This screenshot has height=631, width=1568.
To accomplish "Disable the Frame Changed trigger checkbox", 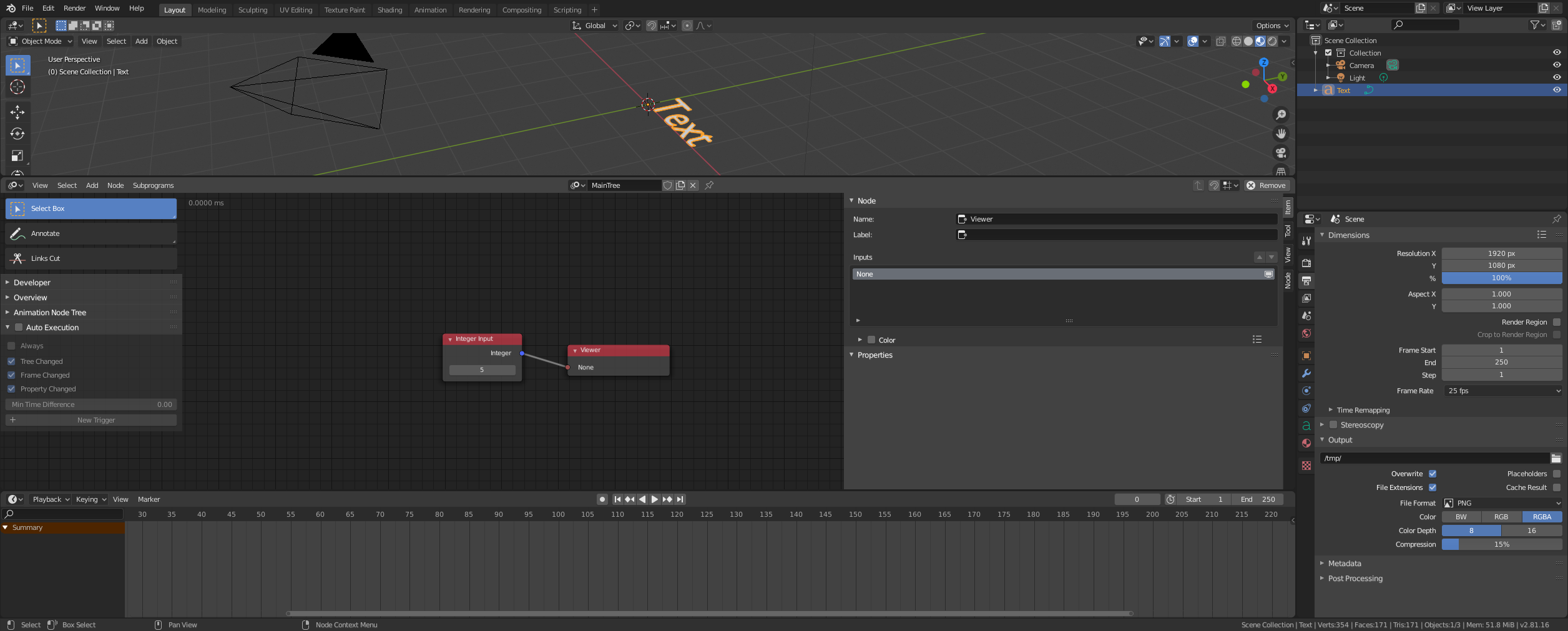I will click(11, 375).
